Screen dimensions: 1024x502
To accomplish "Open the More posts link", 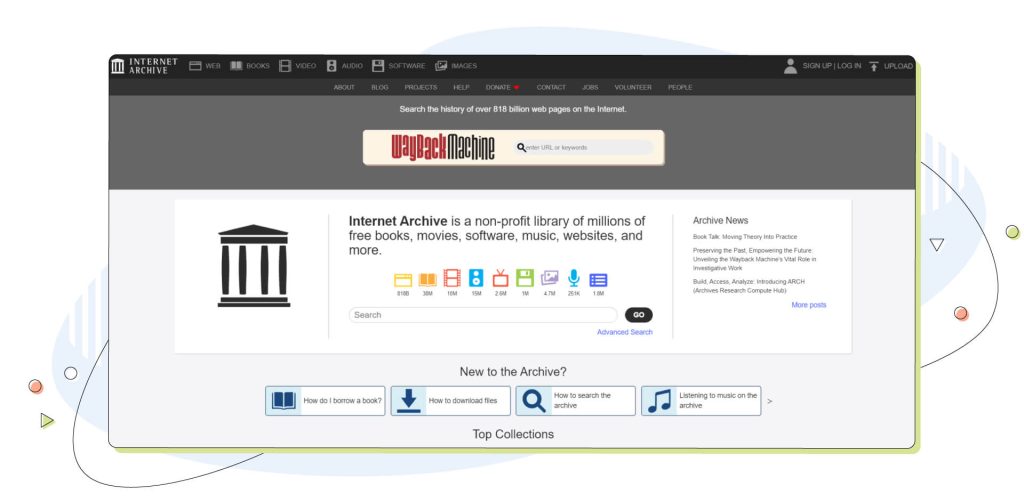I will click(x=808, y=305).
